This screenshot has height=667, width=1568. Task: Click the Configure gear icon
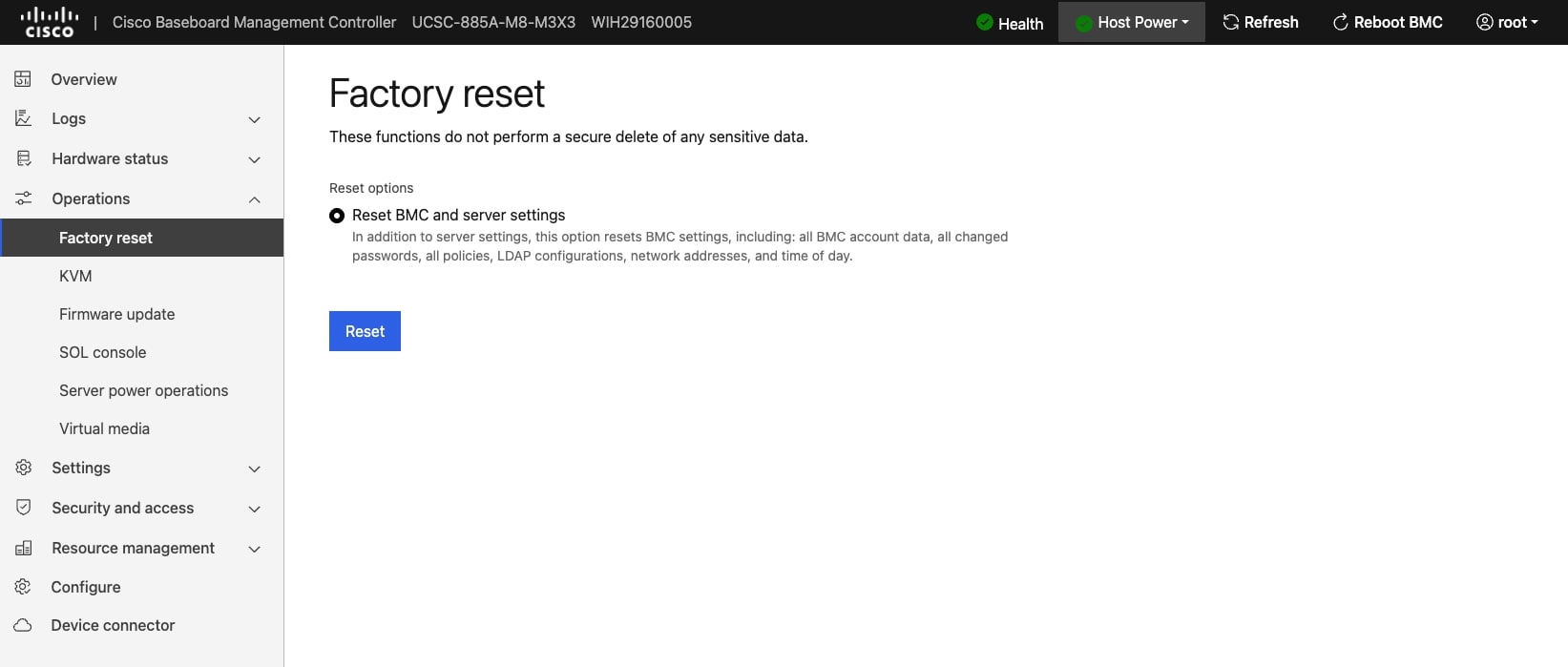tap(23, 587)
